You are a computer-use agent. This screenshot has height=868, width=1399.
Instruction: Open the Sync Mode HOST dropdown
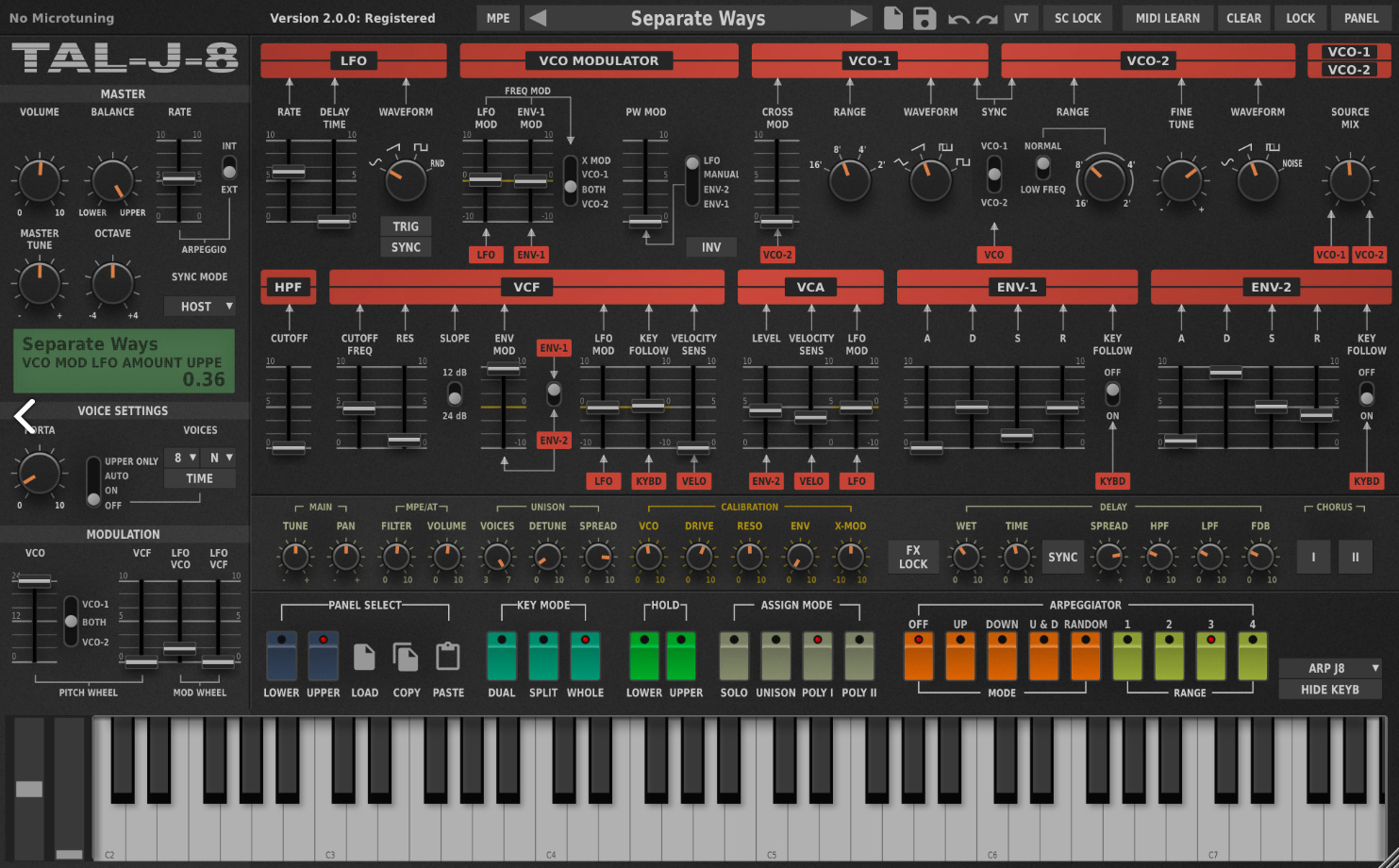coord(200,307)
